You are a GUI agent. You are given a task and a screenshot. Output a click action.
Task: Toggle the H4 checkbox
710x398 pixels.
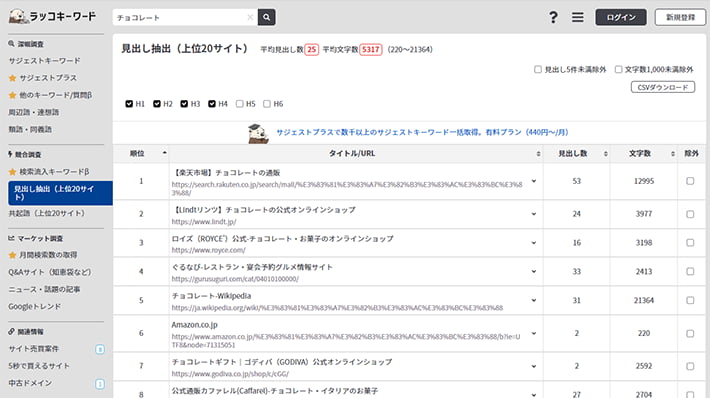(212, 104)
